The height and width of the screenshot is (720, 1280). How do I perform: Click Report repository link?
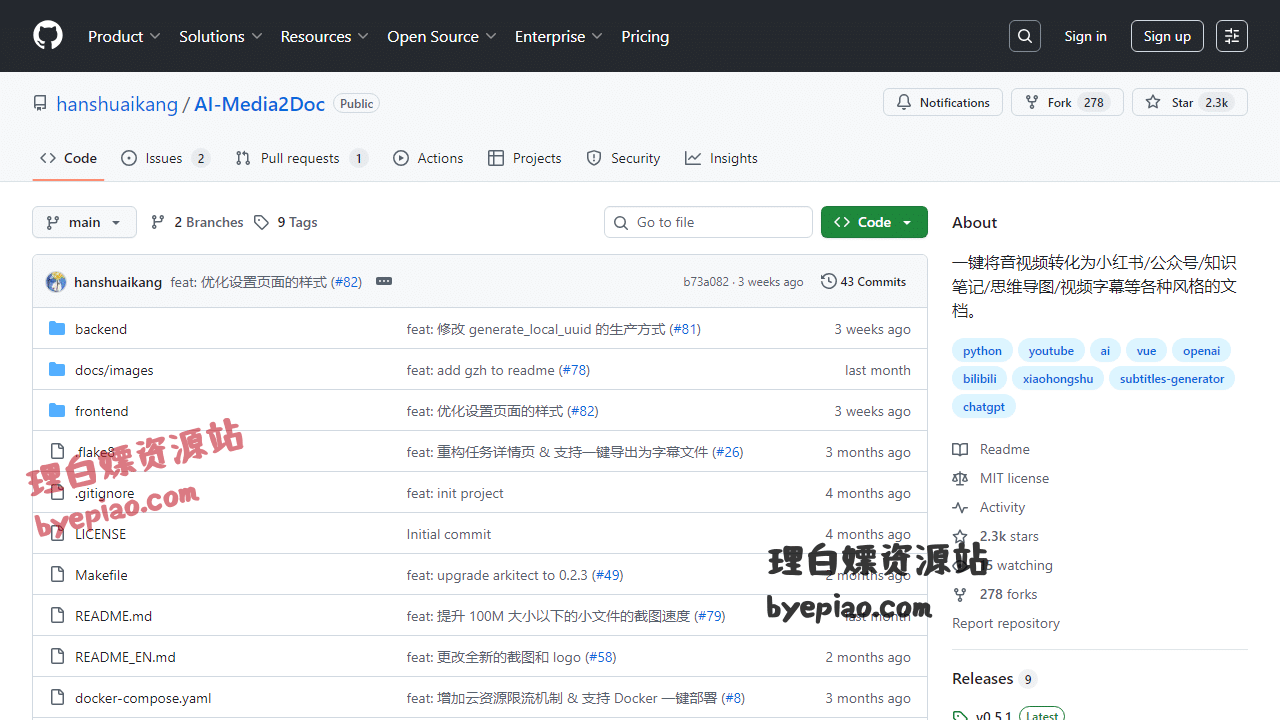click(x=1006, y=623)
